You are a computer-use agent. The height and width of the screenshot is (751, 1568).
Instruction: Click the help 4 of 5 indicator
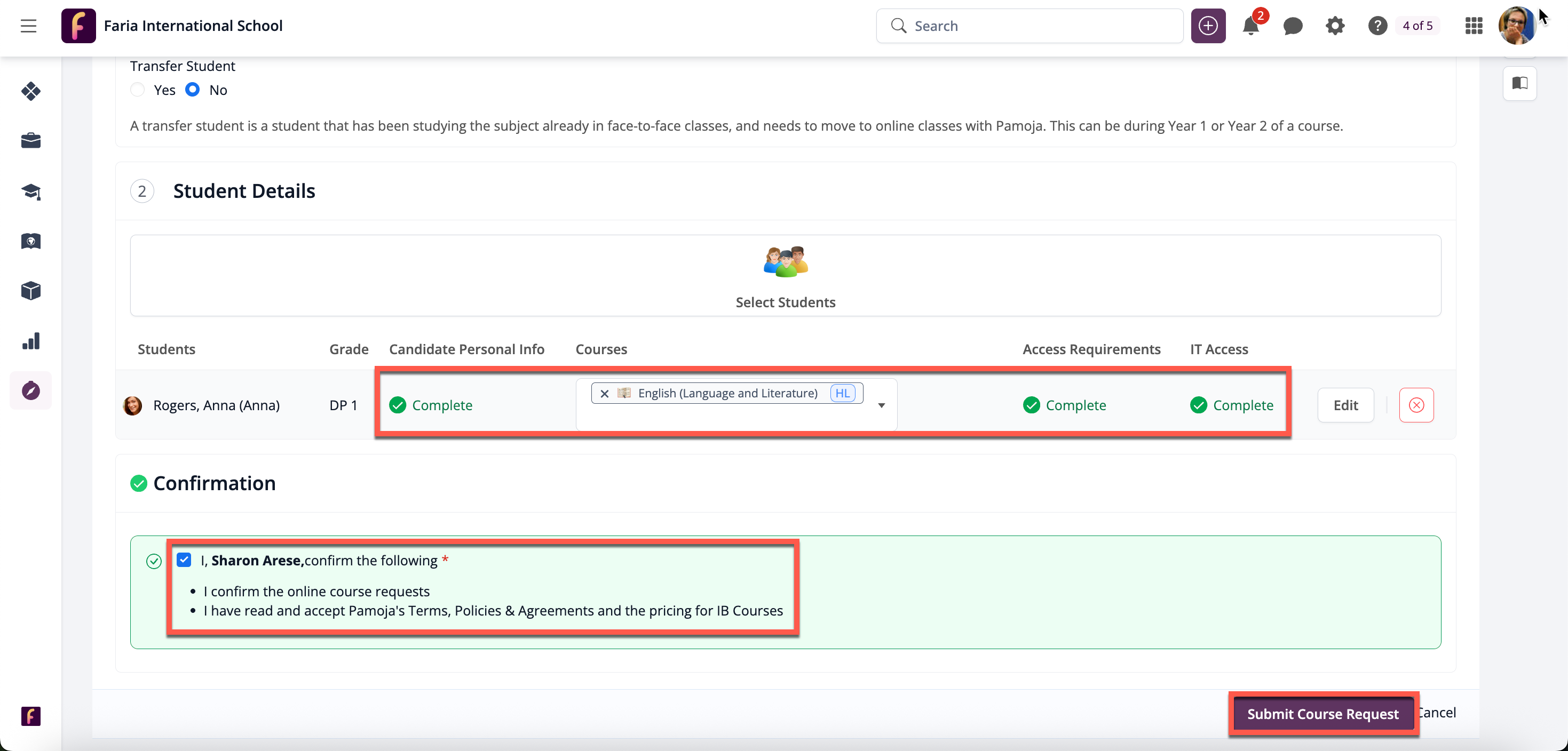(x=1416, y=26)
